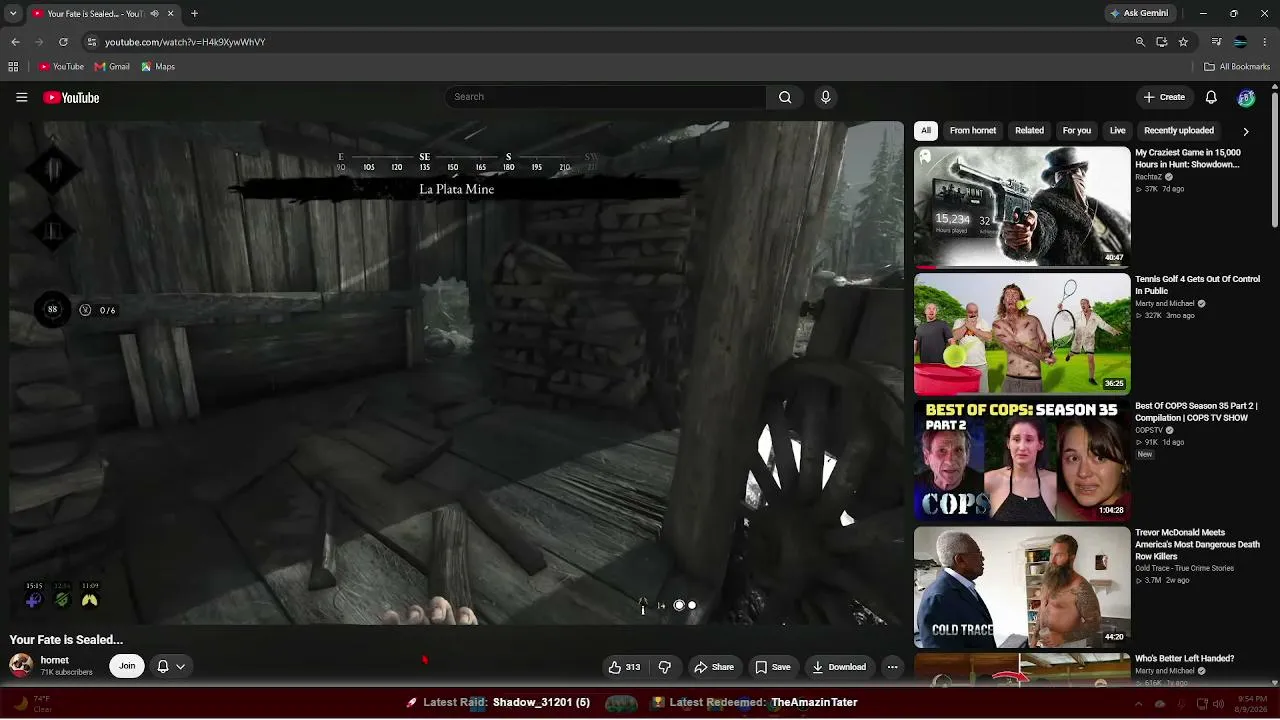Click the YouTube logo to go home
This screenshot has width=1280, height=720.
(x=71, y=97)
